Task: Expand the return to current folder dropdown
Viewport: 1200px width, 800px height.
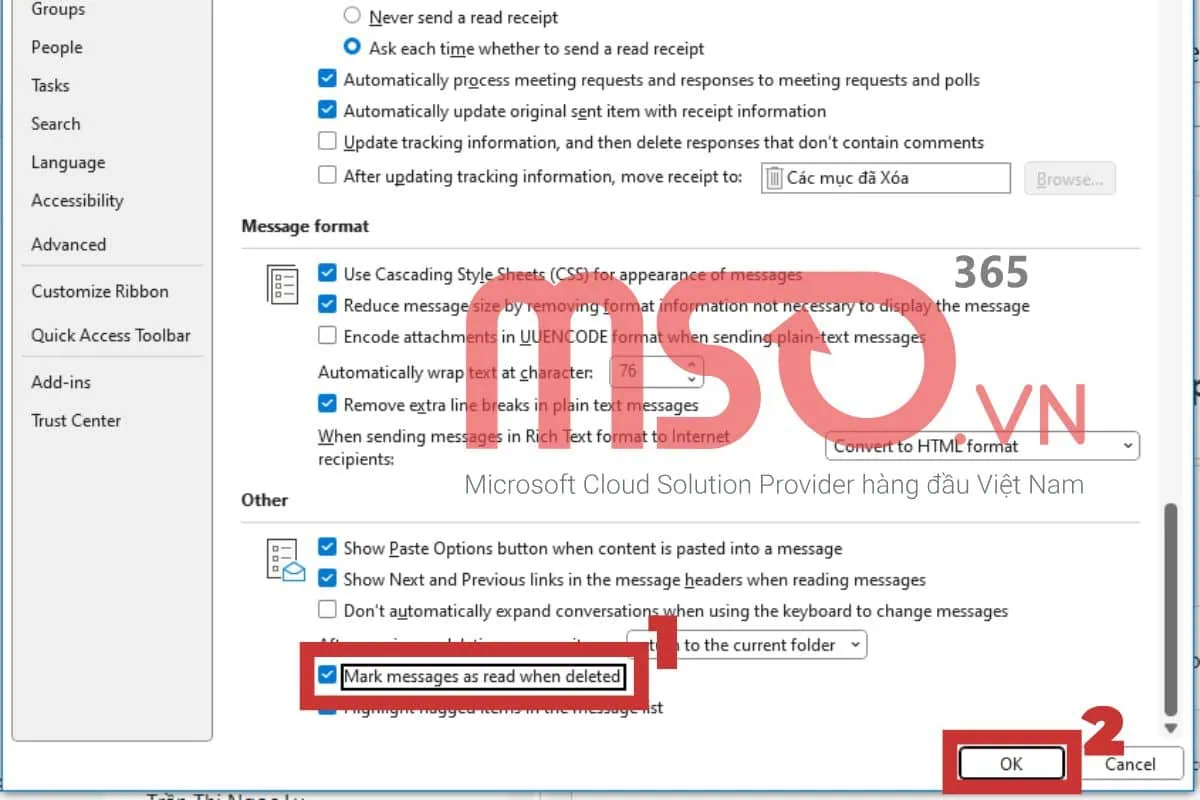Action: point(746,645)
